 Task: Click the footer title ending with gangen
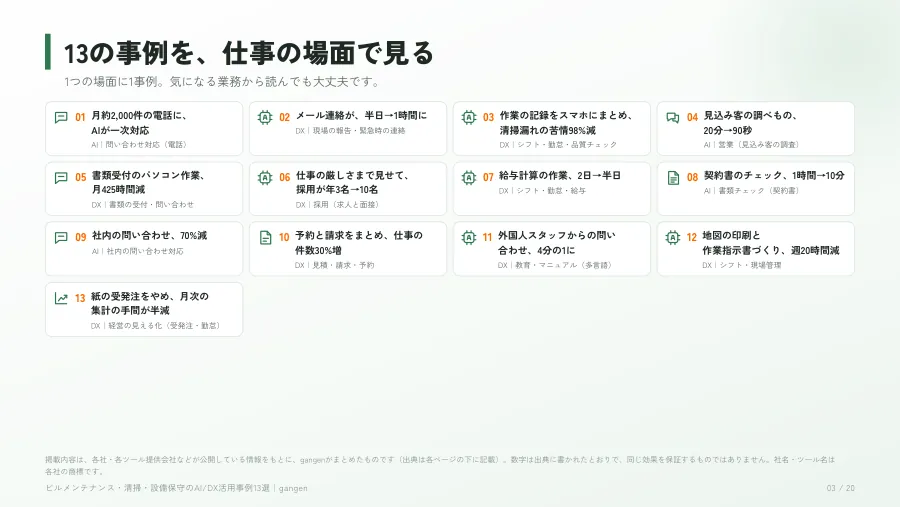[x=176, y=488]
